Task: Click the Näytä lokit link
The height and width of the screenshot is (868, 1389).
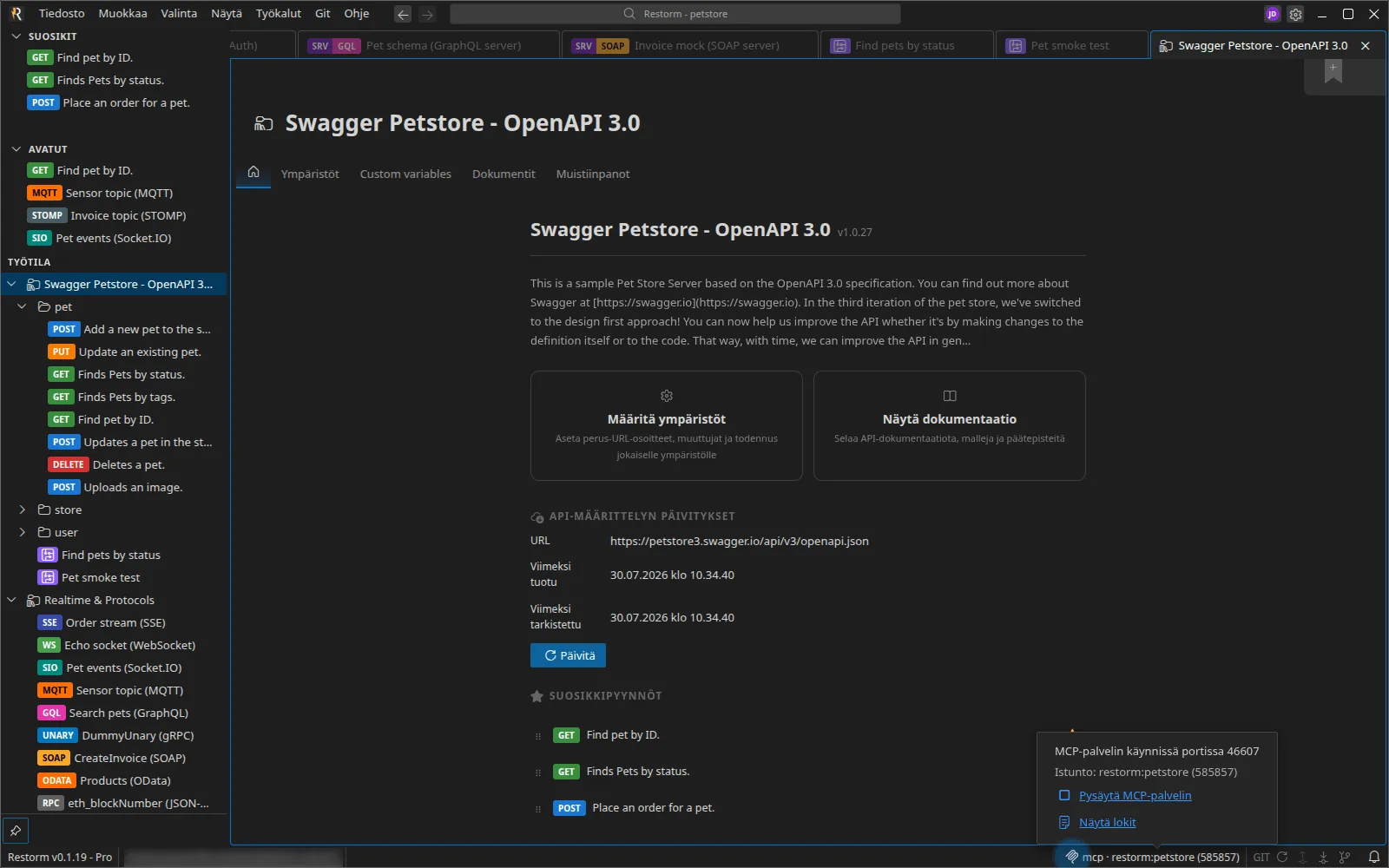Action: pyautogui.click(x=1107, y=822)
